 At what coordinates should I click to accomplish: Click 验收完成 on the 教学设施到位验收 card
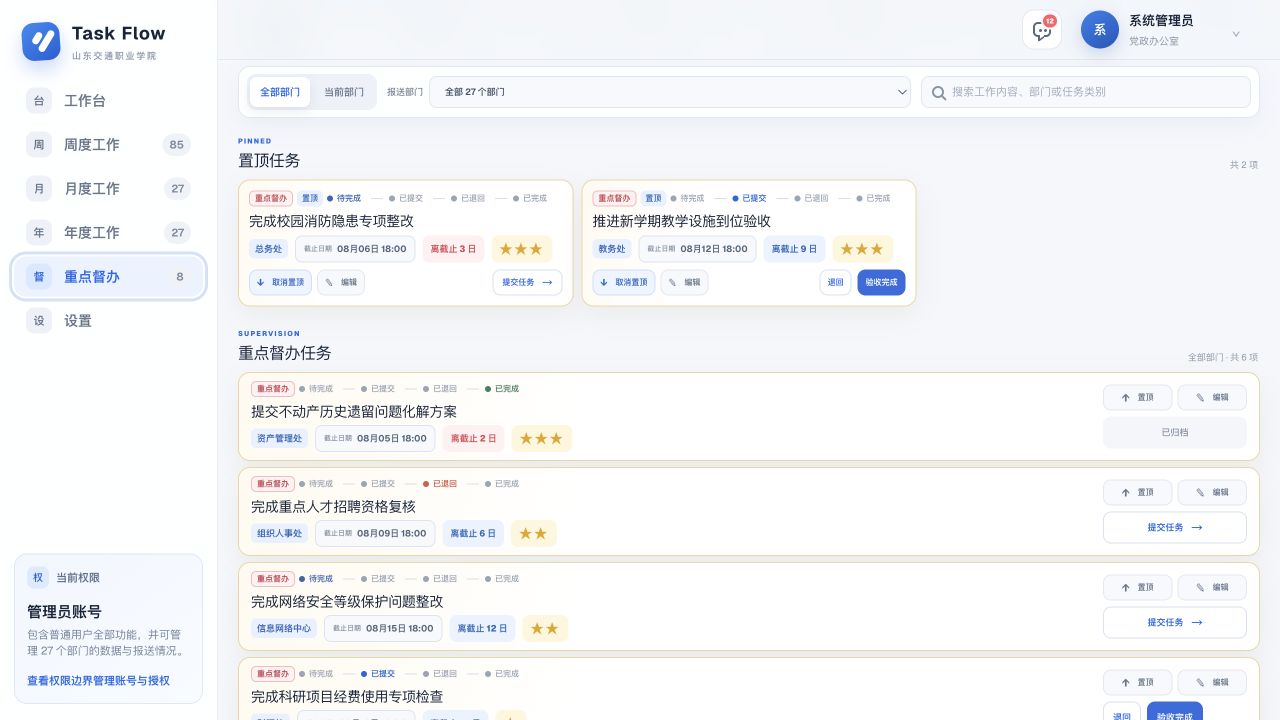[x=881, y=283]
